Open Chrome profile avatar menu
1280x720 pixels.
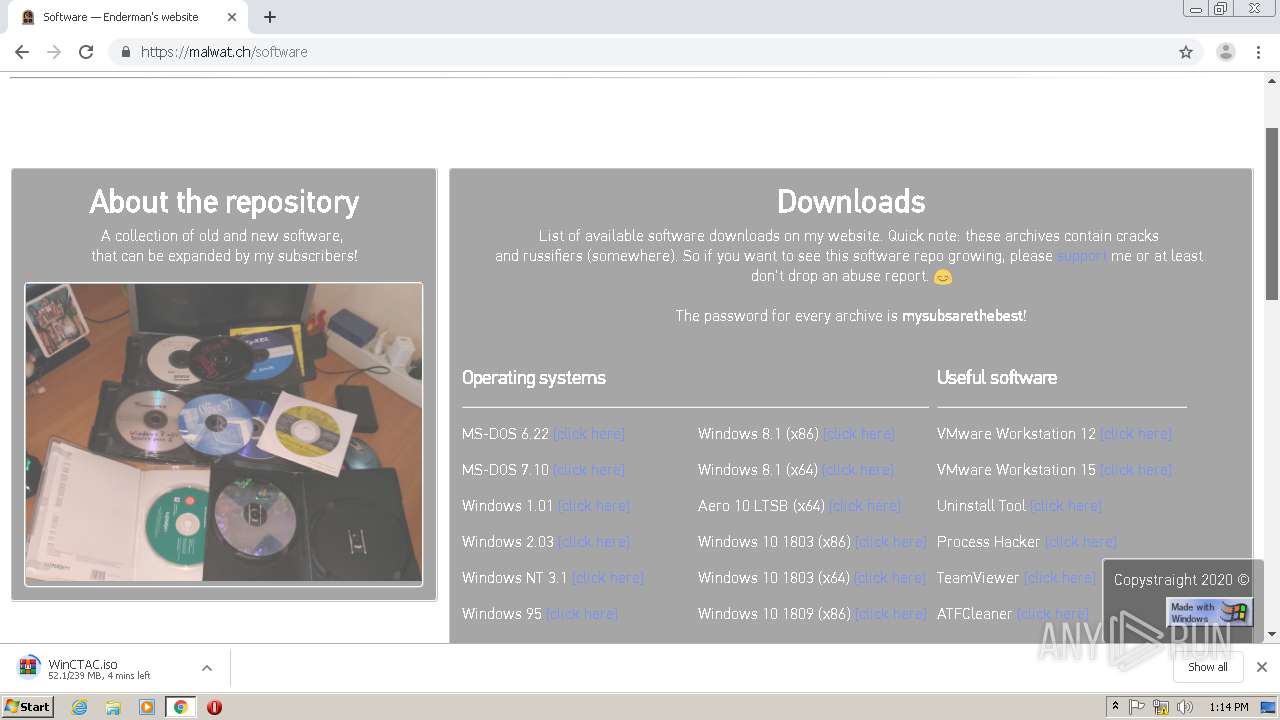pos(1225,52)
